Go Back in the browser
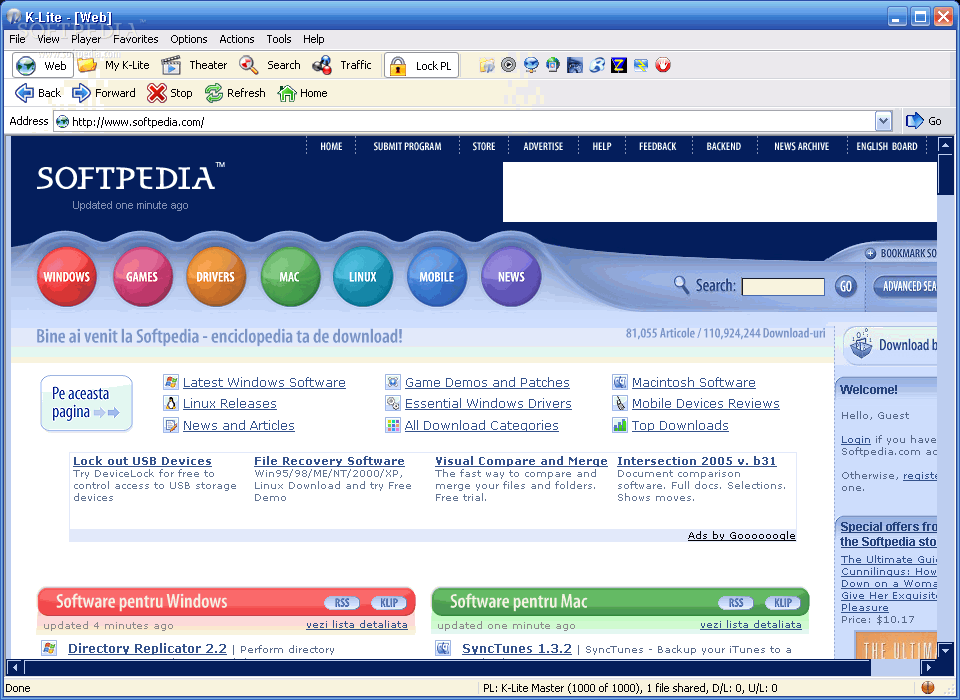The width and height of the screenshot is (960, 700). (x=38, y=93)
